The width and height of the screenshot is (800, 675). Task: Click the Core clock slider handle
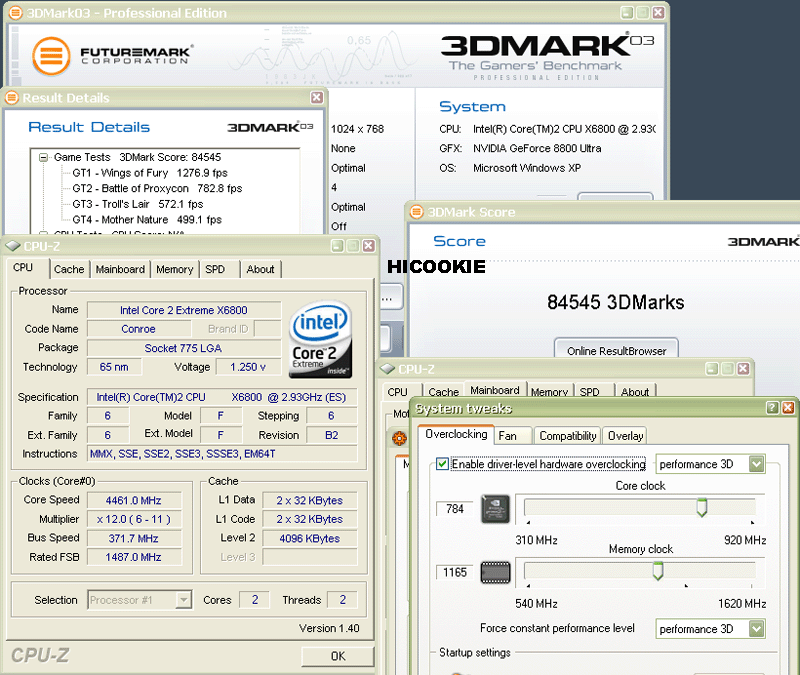[702, 508]
